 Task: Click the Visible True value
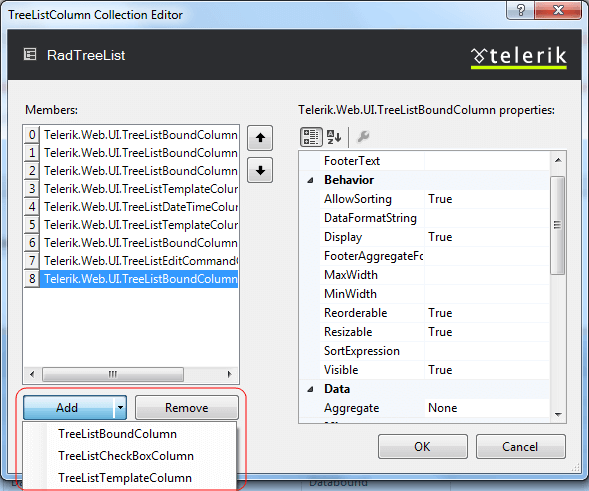[x=487, y=370]
